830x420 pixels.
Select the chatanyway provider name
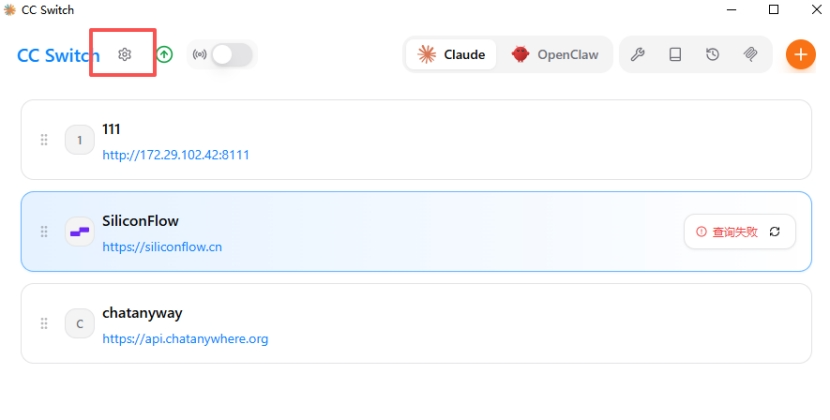click(x=142, y=313)
